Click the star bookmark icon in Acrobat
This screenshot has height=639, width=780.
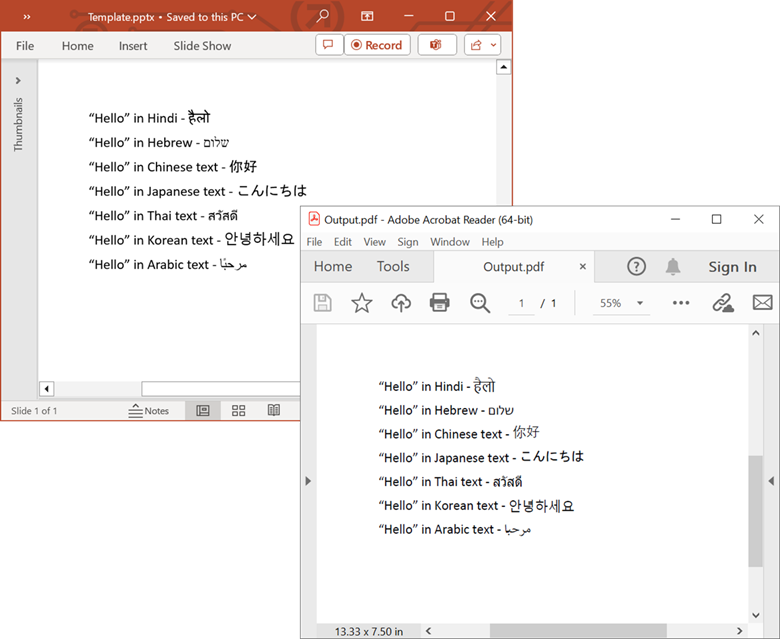(362, 303)
